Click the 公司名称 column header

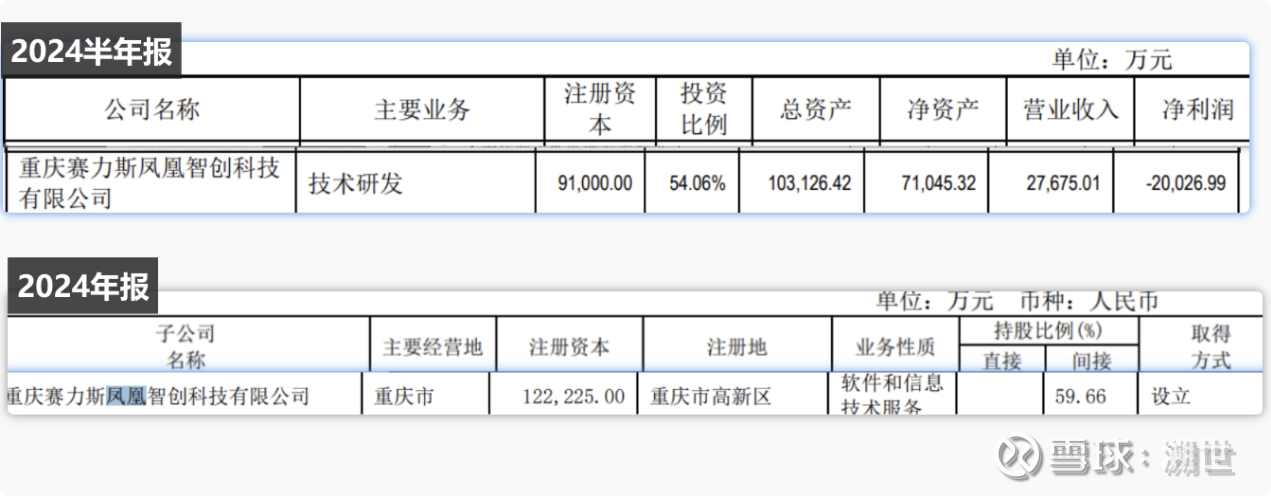(152, 109)
